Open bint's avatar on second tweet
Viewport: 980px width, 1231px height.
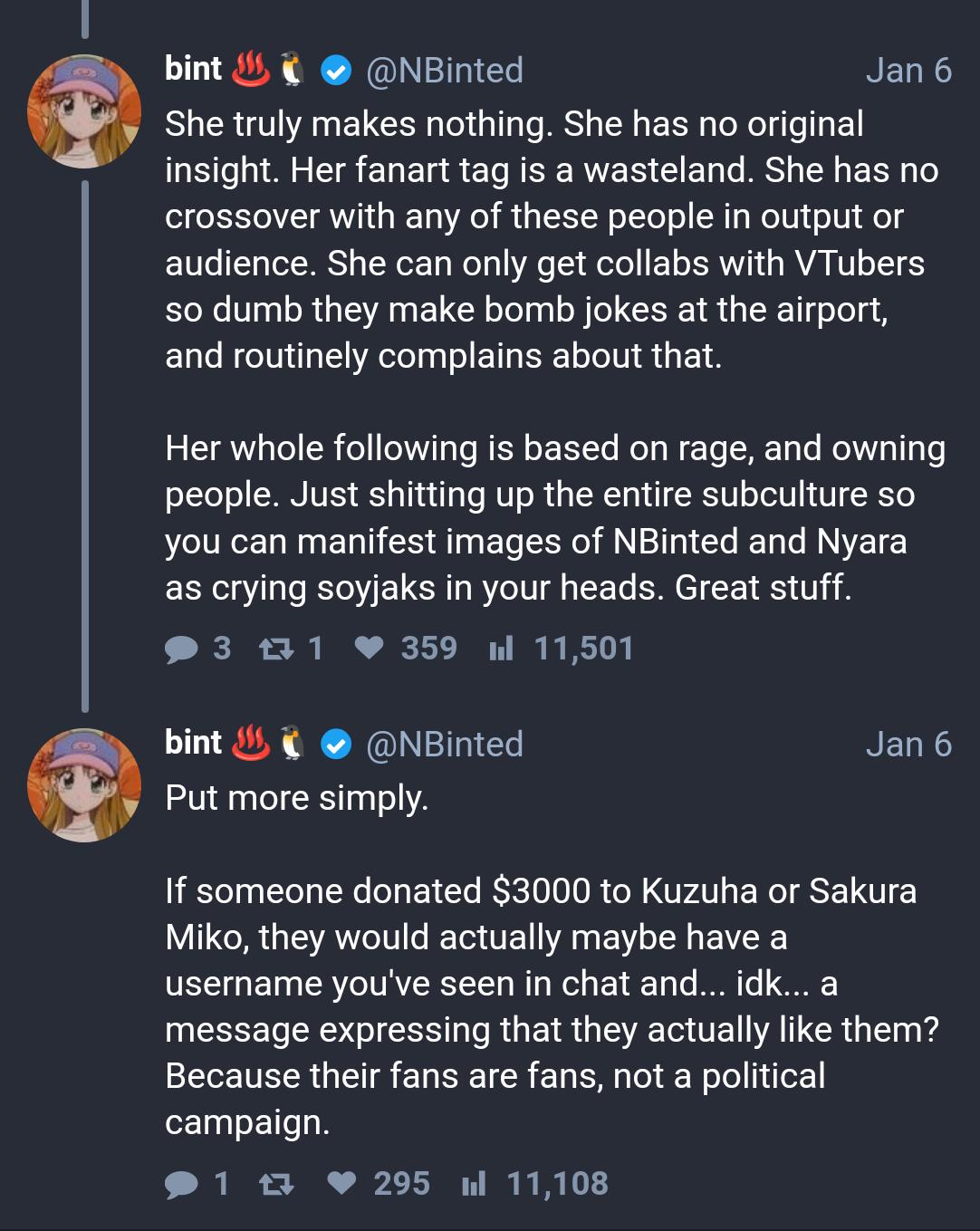coord(84,785)
